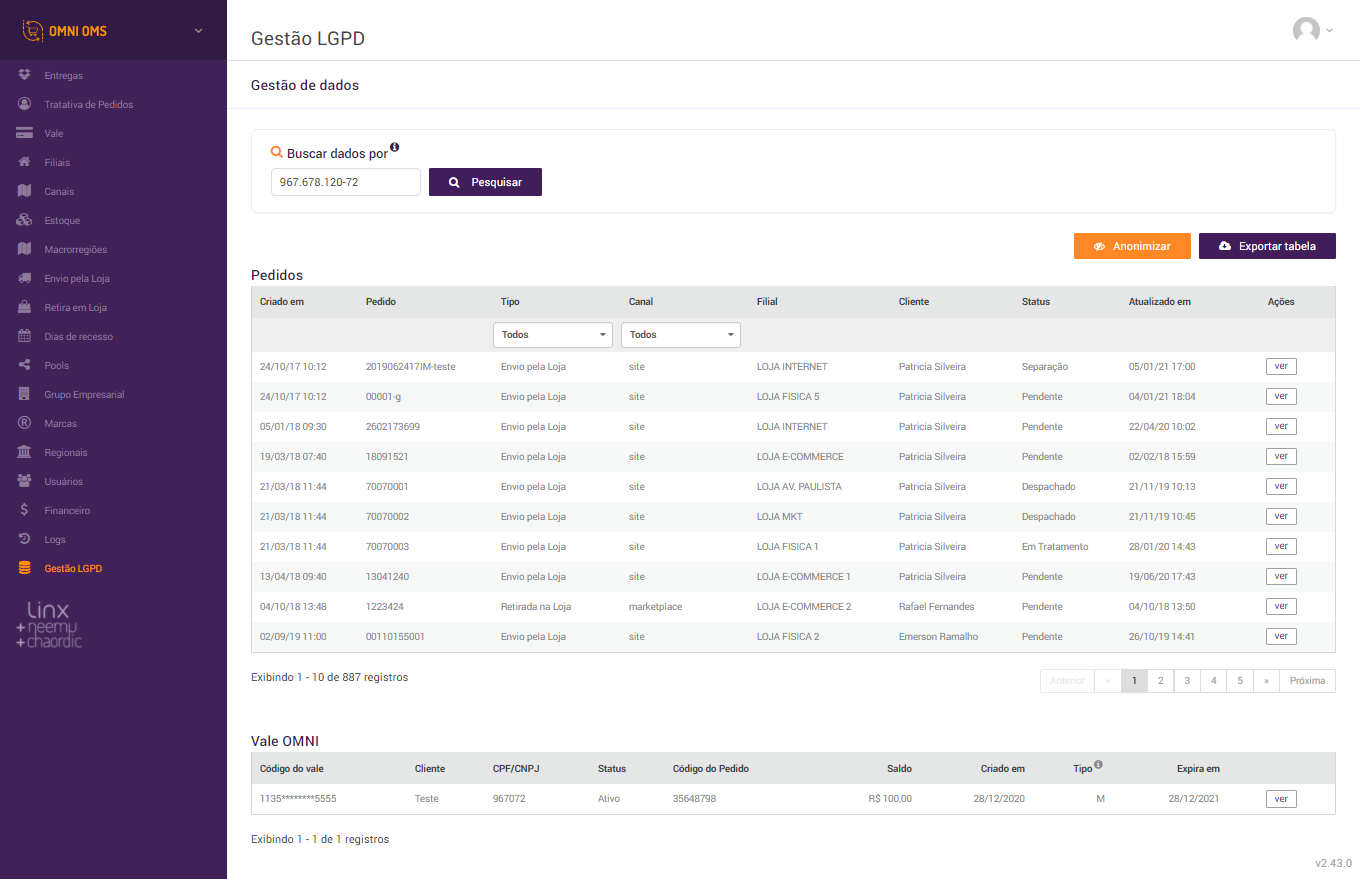
Task: Click ver for order 2019062417IM-teste
Action: tap(1281, 366)
